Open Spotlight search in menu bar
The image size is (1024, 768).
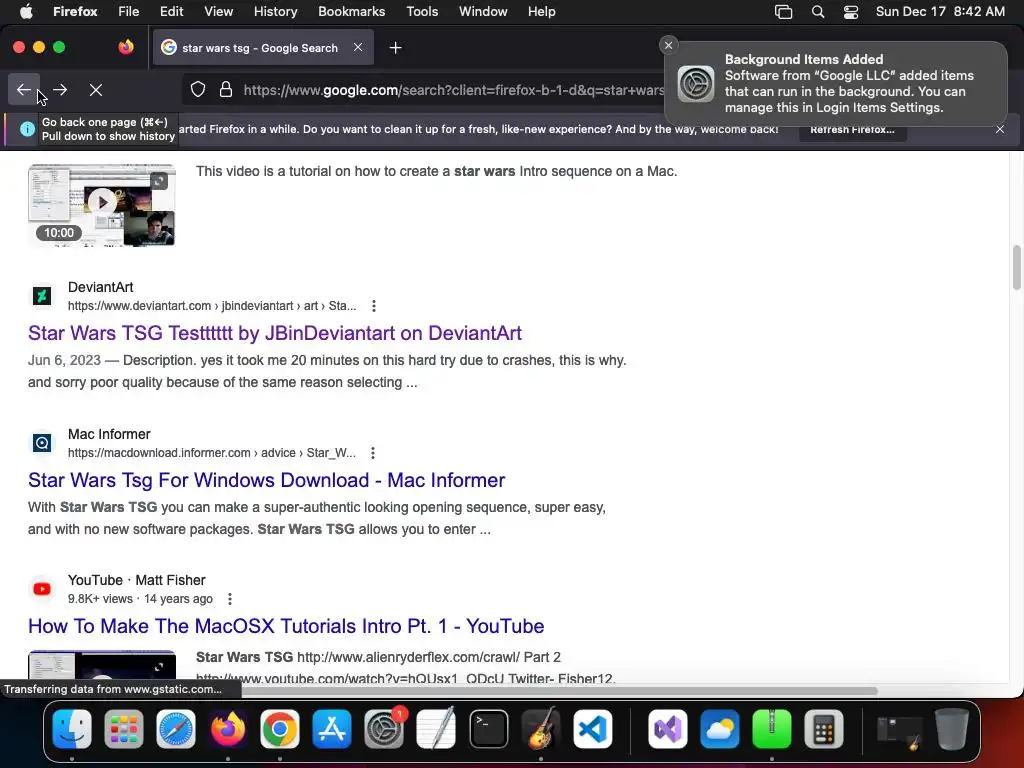coord(818,12)
